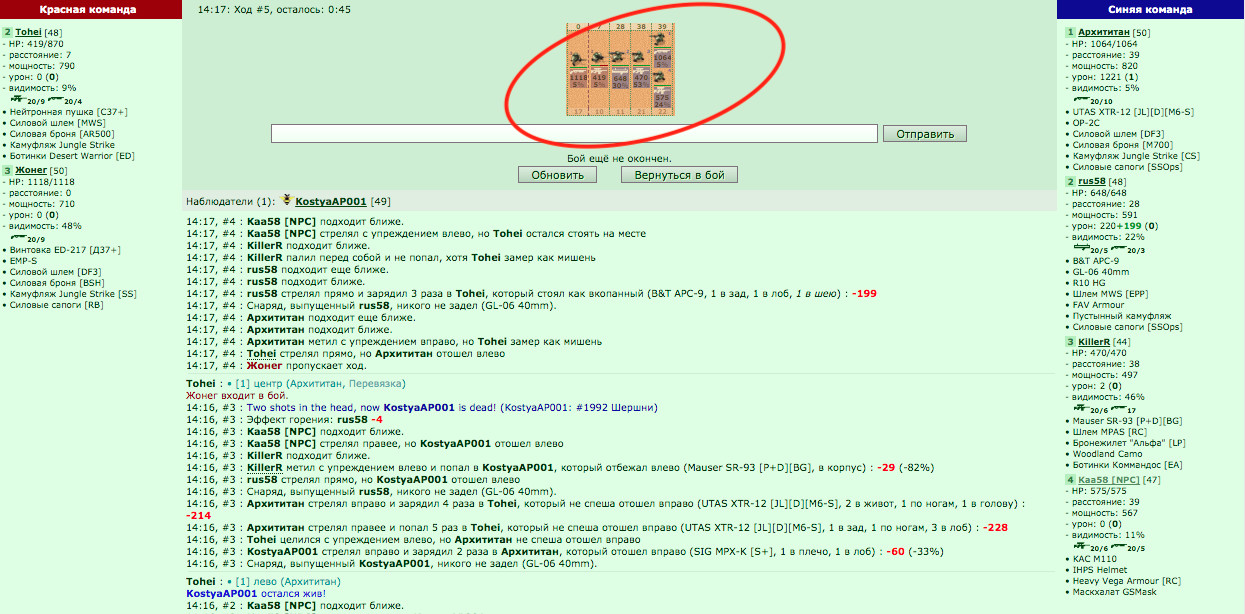1245x614 pixels.
Task: Click the Woodland Camo item under KillerR
Action: [1107, 454]
